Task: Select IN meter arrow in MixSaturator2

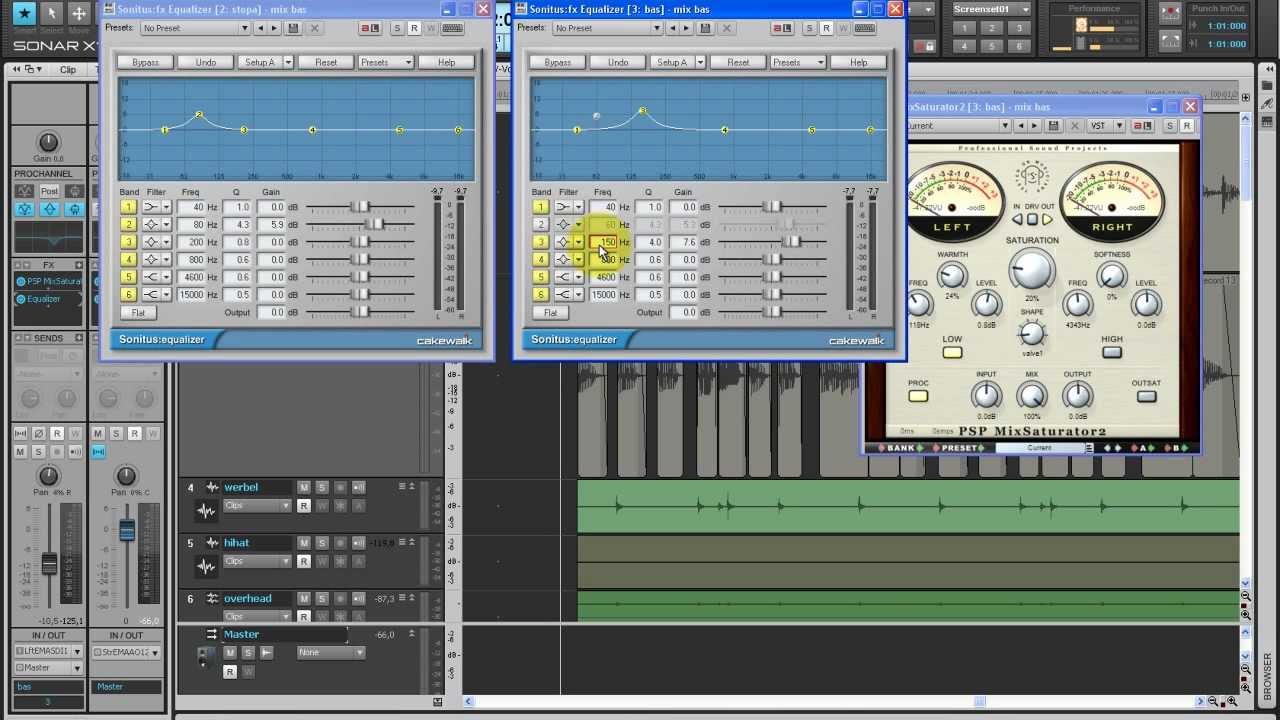Action: click(1018, 219)
